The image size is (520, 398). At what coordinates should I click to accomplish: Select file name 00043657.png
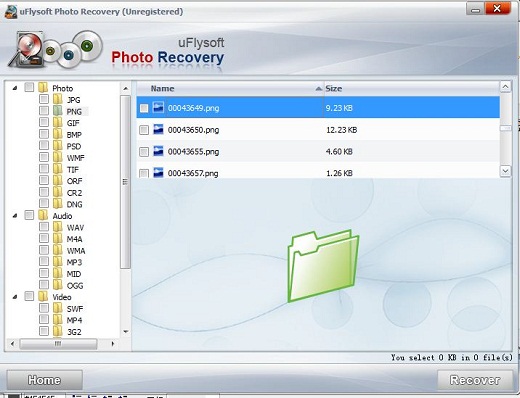click(193, 173)
